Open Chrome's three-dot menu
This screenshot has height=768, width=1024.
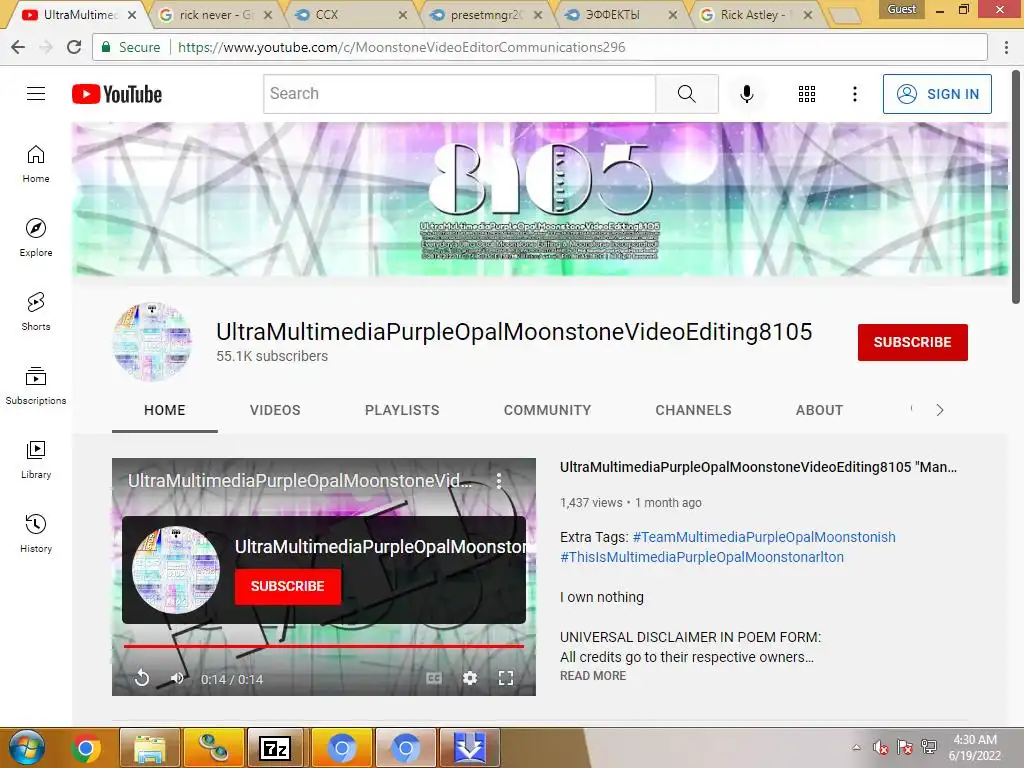[x=1006, y=47]
